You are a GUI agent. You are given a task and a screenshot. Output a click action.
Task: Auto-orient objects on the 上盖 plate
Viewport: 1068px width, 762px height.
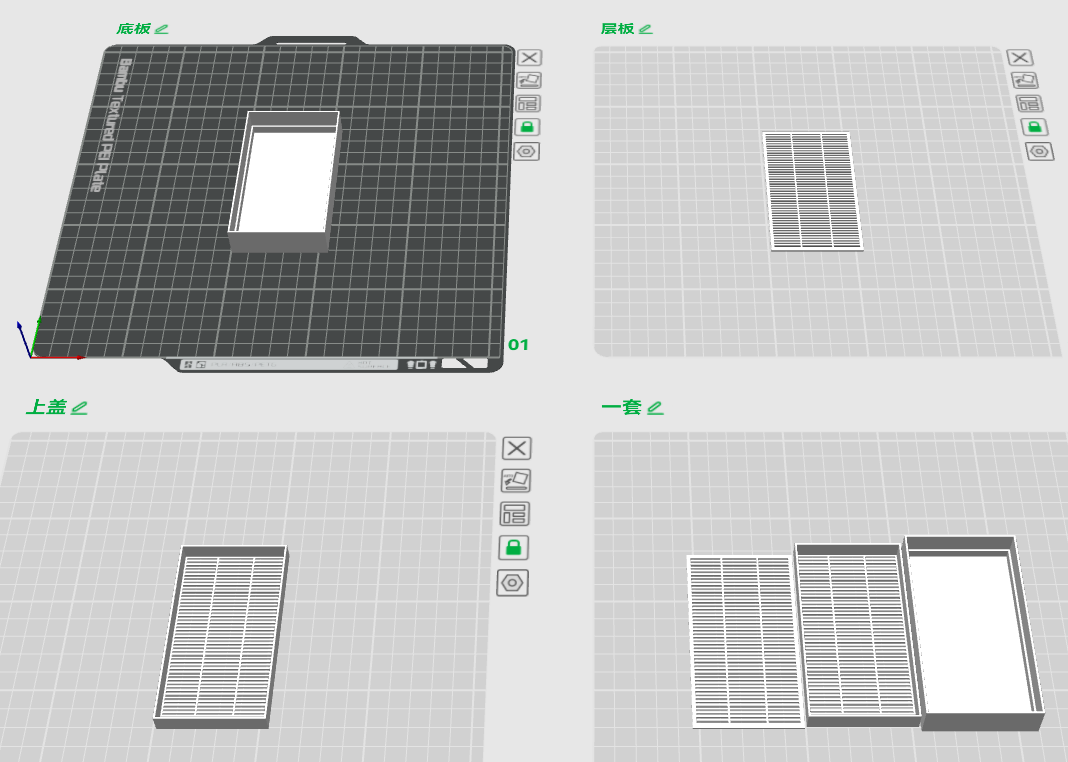[x=516, y=481]
